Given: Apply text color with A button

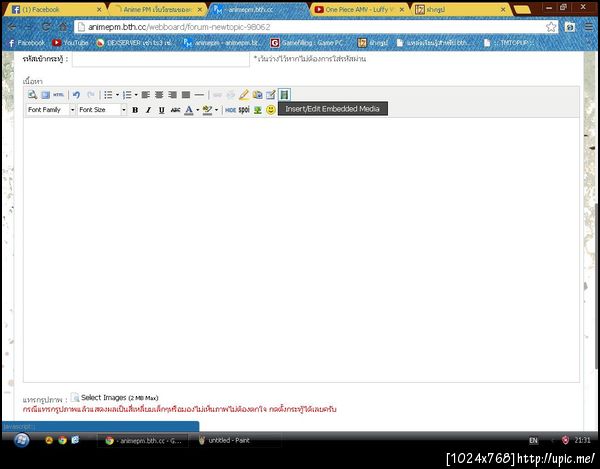Looking at the screenshot, I should click(x=189, y=110).
